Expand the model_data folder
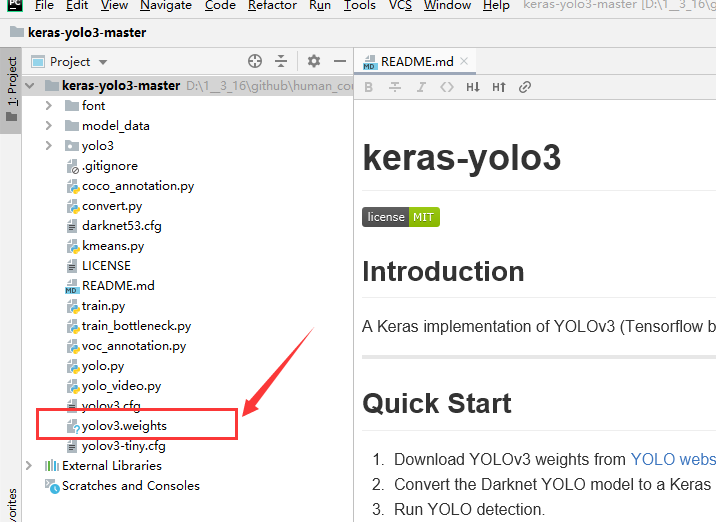Viewport: 716px width, 522px height. [49, 126]
